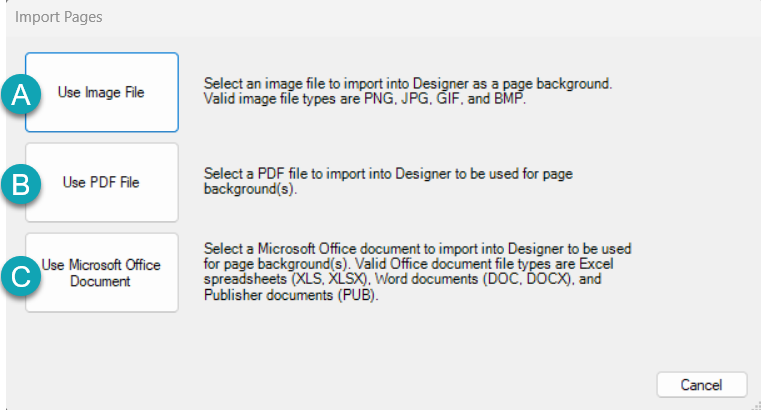Click the teal circle badge labeled A
Viewport: 761px width, 410px height.
(x=21, y=94)
